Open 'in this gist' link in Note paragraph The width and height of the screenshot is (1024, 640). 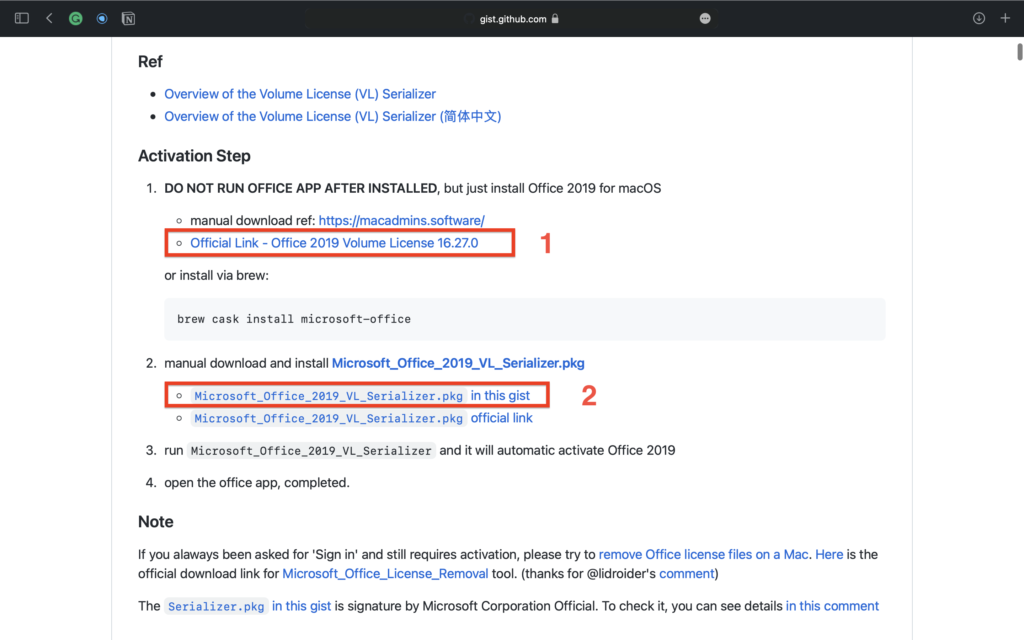coord(301,606)
